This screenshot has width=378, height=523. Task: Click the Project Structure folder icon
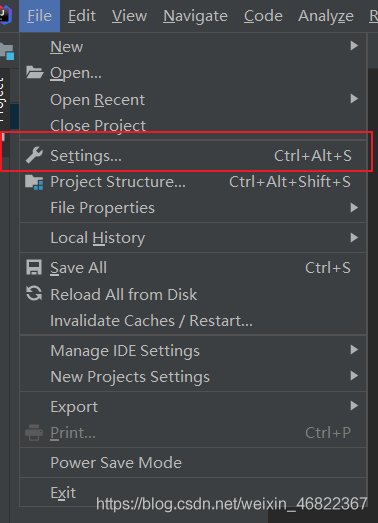tap(34, 182)
